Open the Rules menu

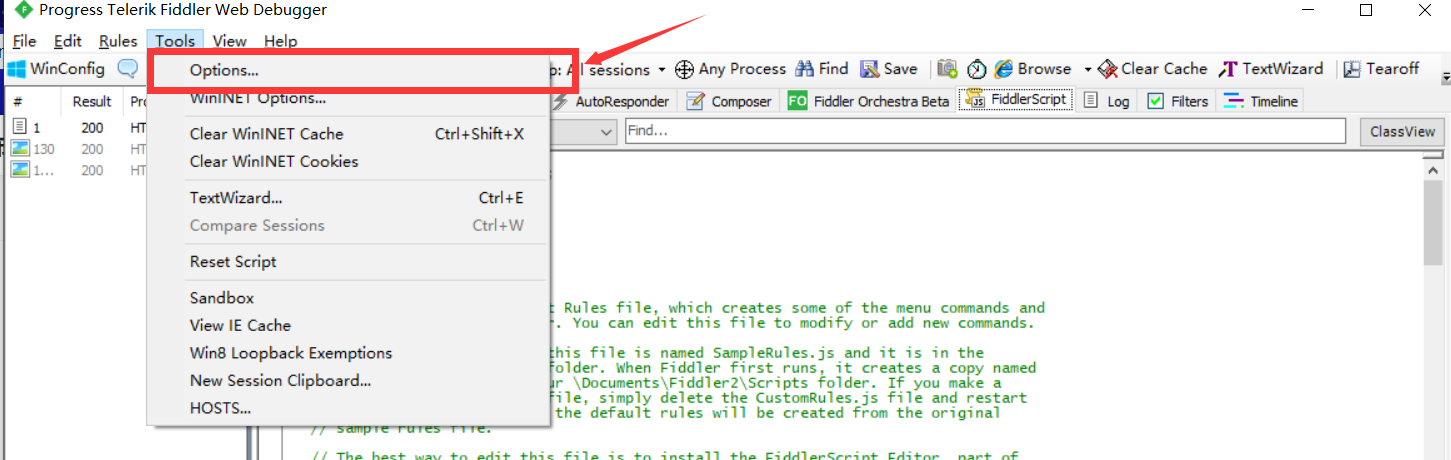click(118, 41)
